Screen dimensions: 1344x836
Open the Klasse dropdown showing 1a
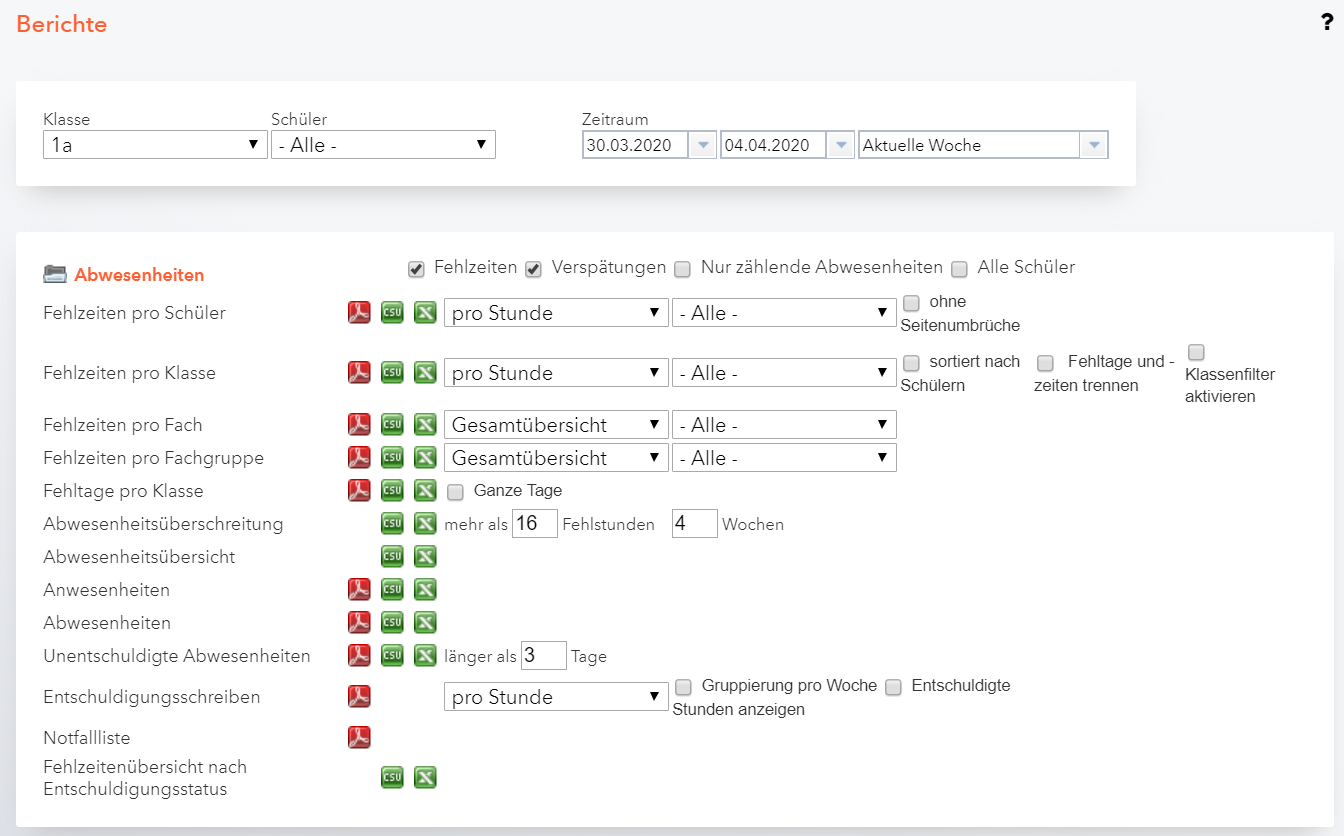(155, 145)
